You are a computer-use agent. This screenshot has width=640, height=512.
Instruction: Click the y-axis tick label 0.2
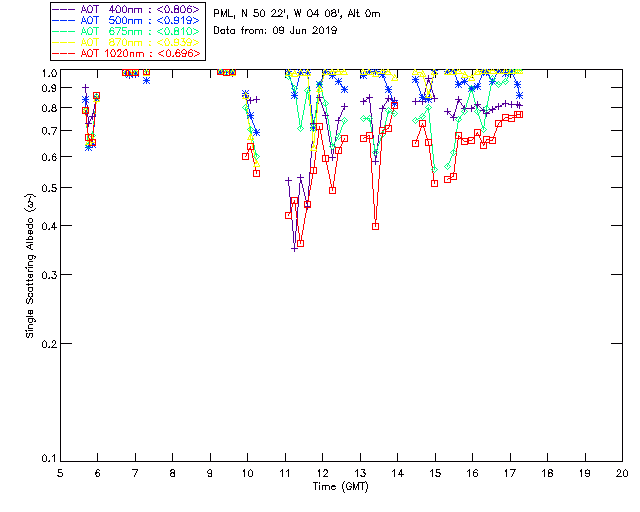pos(45,344)
